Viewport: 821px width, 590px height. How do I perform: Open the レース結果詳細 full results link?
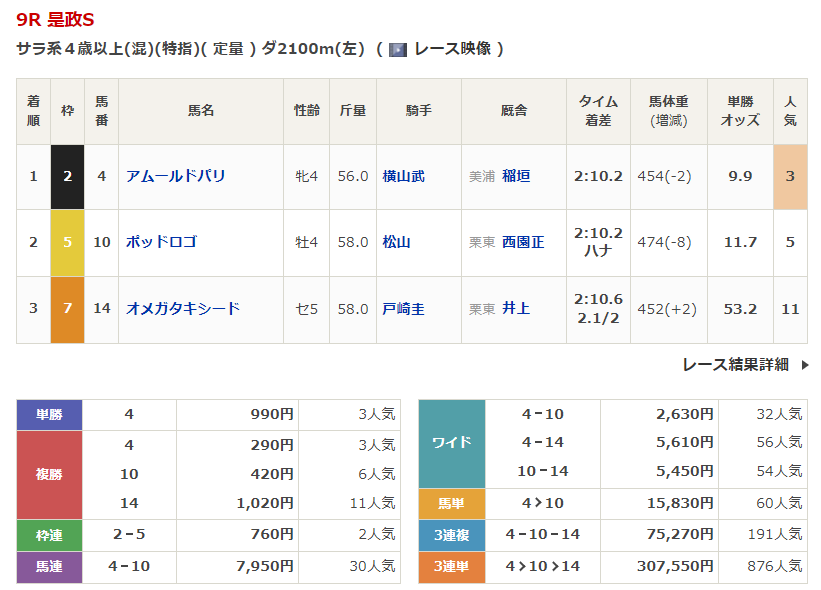pos(735,365)
